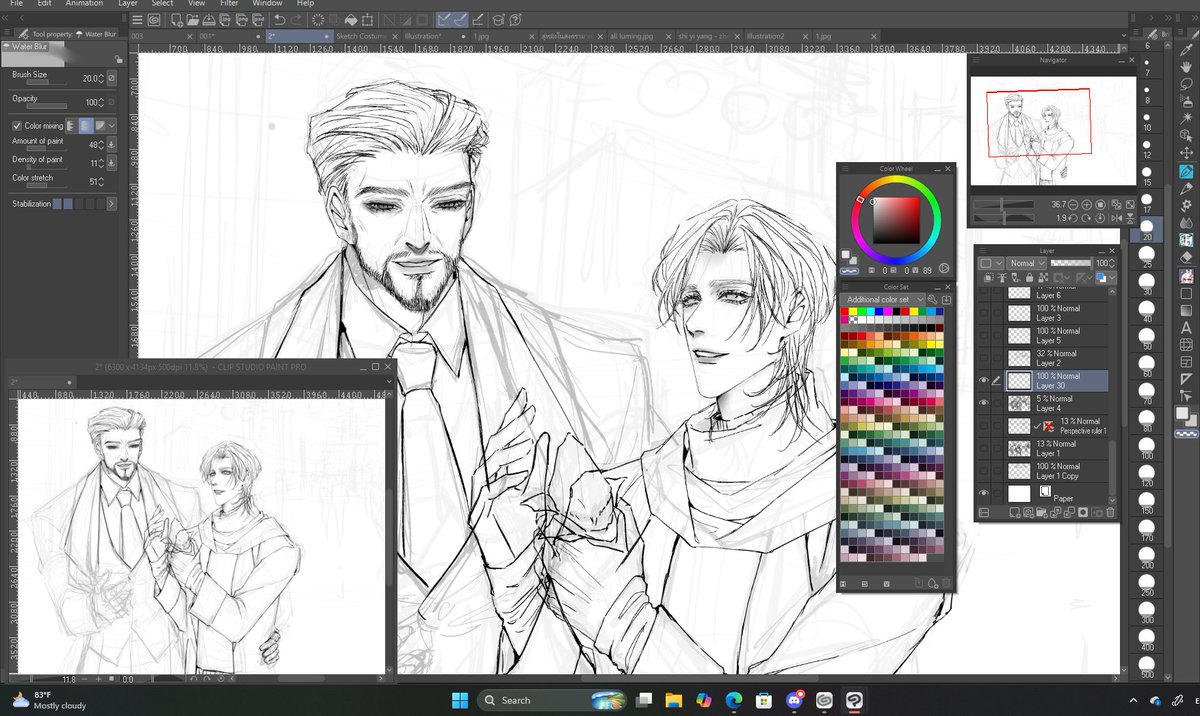The image size is (1200, 716).
Task: Select the Move layer tool
Action: coord(1186,153)
